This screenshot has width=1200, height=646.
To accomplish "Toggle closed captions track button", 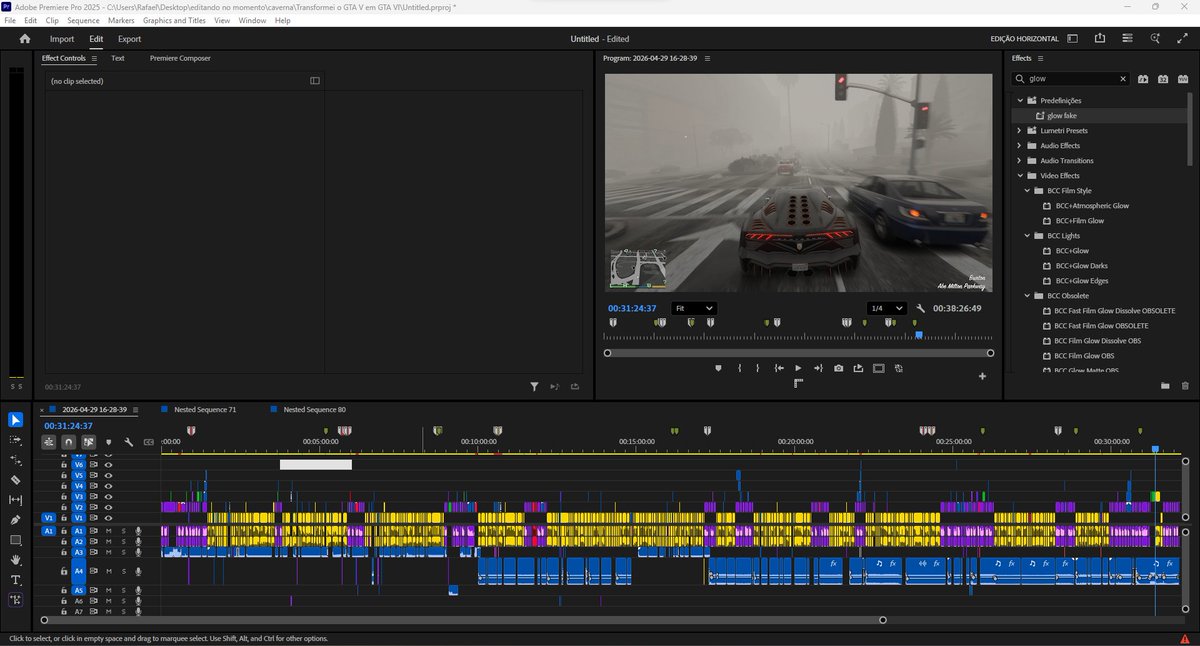I will 149,442.
